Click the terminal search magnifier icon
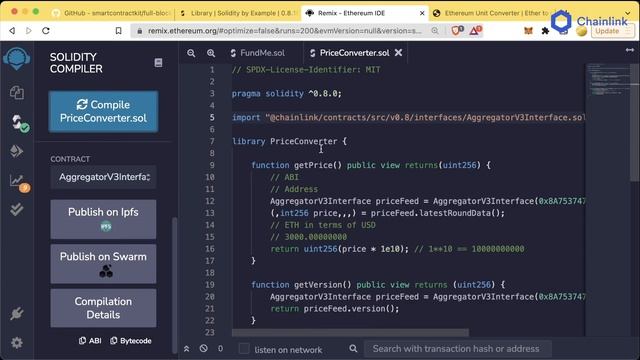The width and height of the screenshot is (640, 360). click(x=353, y=349)
